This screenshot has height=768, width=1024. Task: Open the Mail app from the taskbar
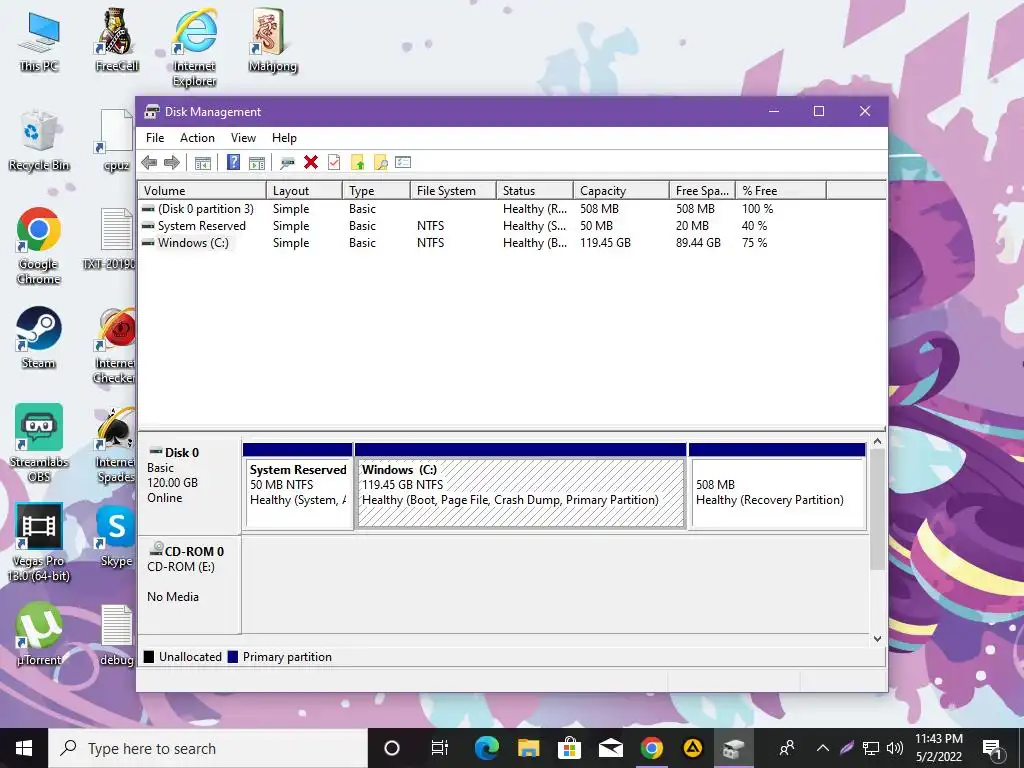tap(611, 748)
